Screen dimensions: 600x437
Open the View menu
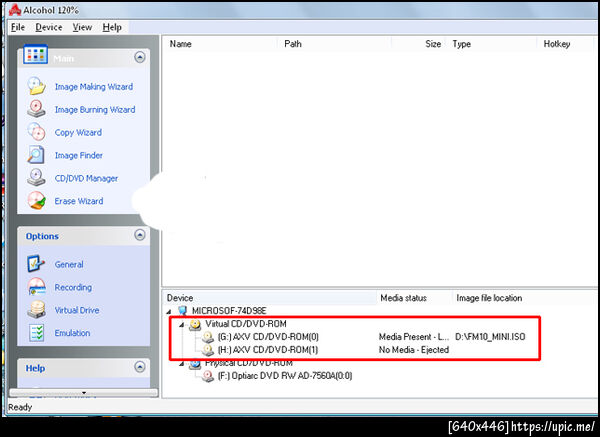pyautogui.click(x=82, y=27)
